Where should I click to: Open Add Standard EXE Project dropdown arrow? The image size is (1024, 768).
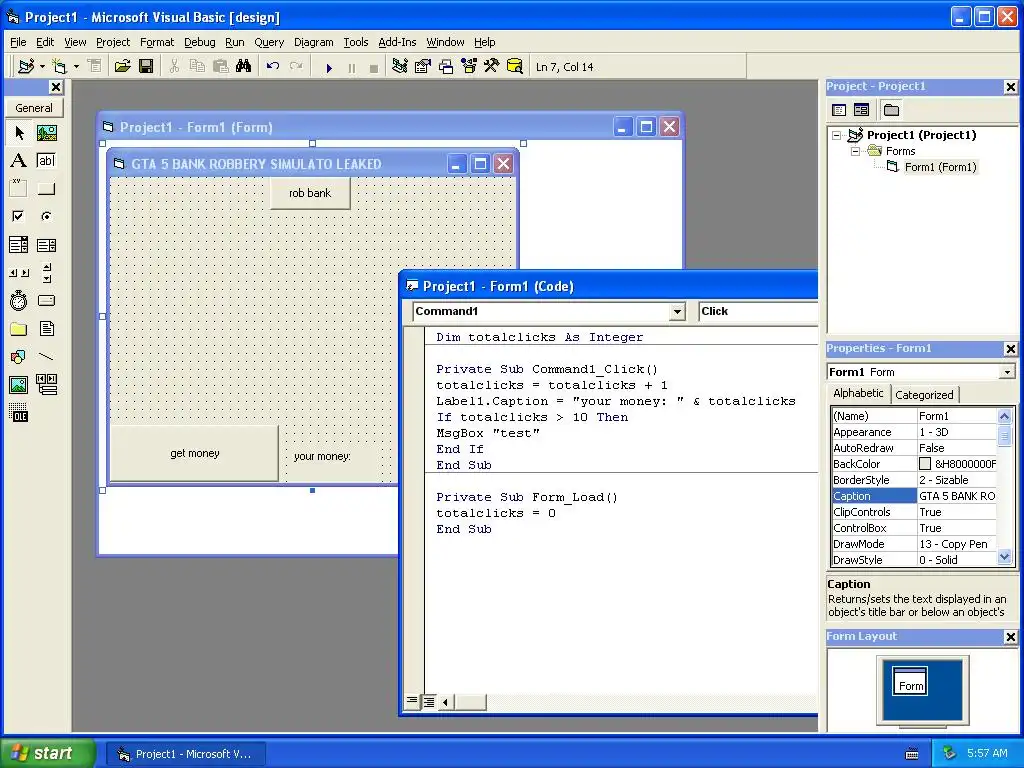(x=42, y=67)
